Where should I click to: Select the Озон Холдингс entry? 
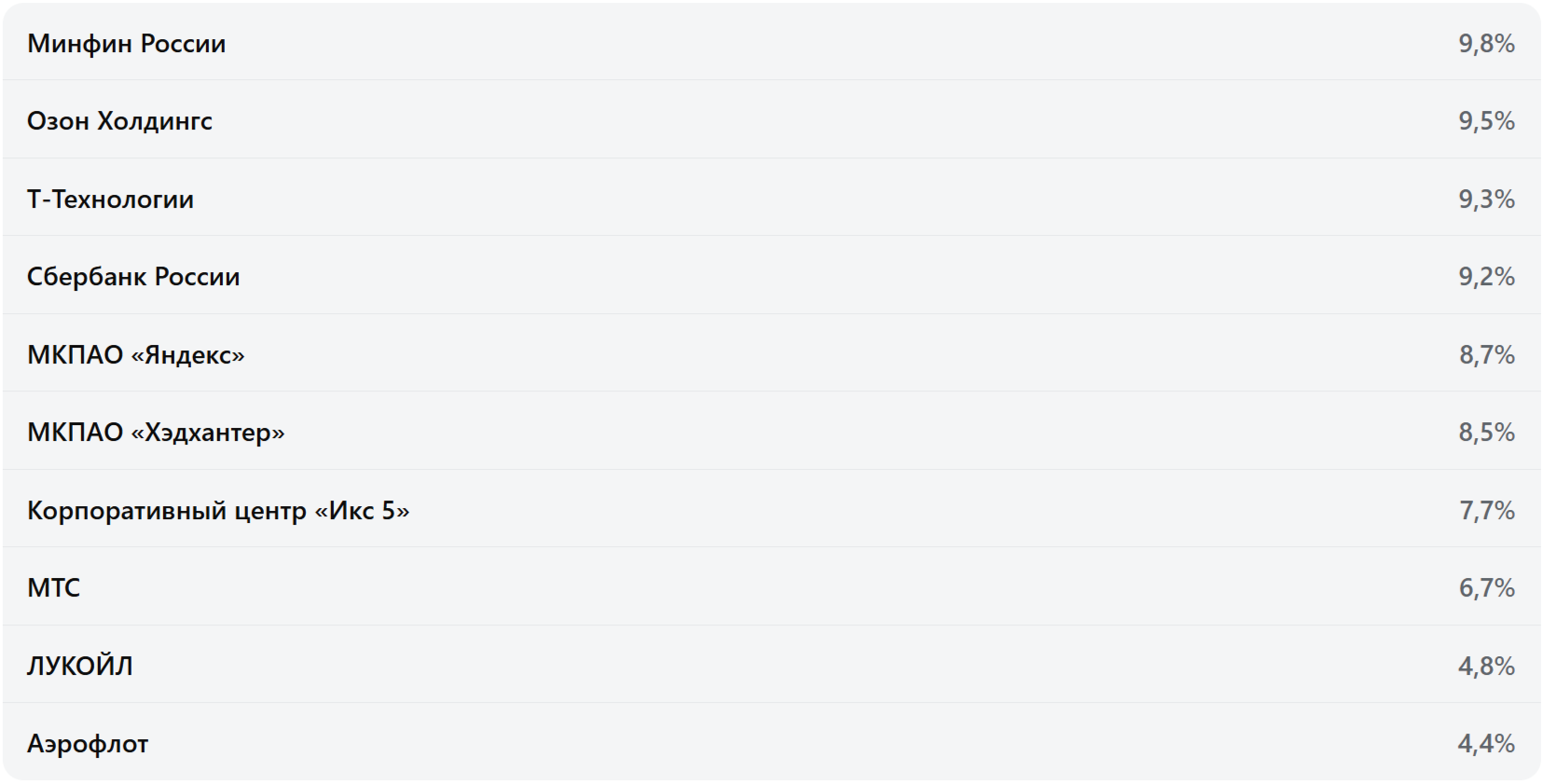pos(119,121)
